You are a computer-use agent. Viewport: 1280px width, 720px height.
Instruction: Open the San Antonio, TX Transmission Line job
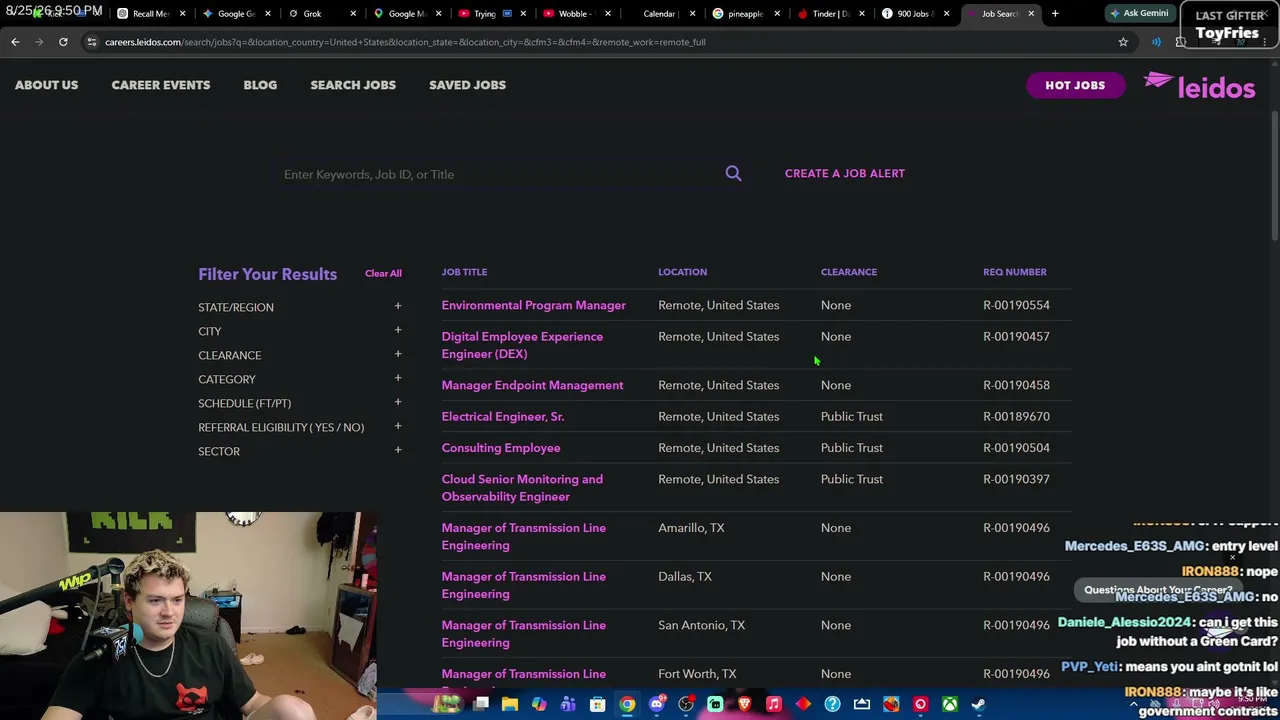pos(524,634)
